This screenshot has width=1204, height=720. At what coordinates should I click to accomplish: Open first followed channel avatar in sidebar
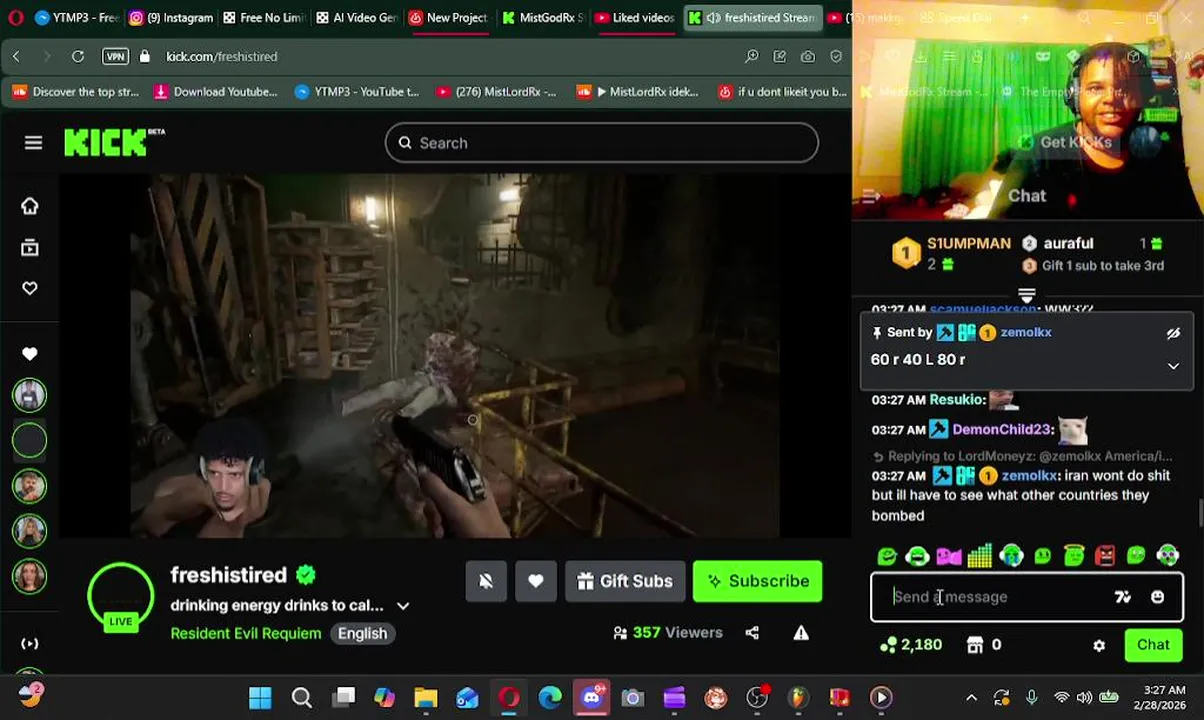29,395
